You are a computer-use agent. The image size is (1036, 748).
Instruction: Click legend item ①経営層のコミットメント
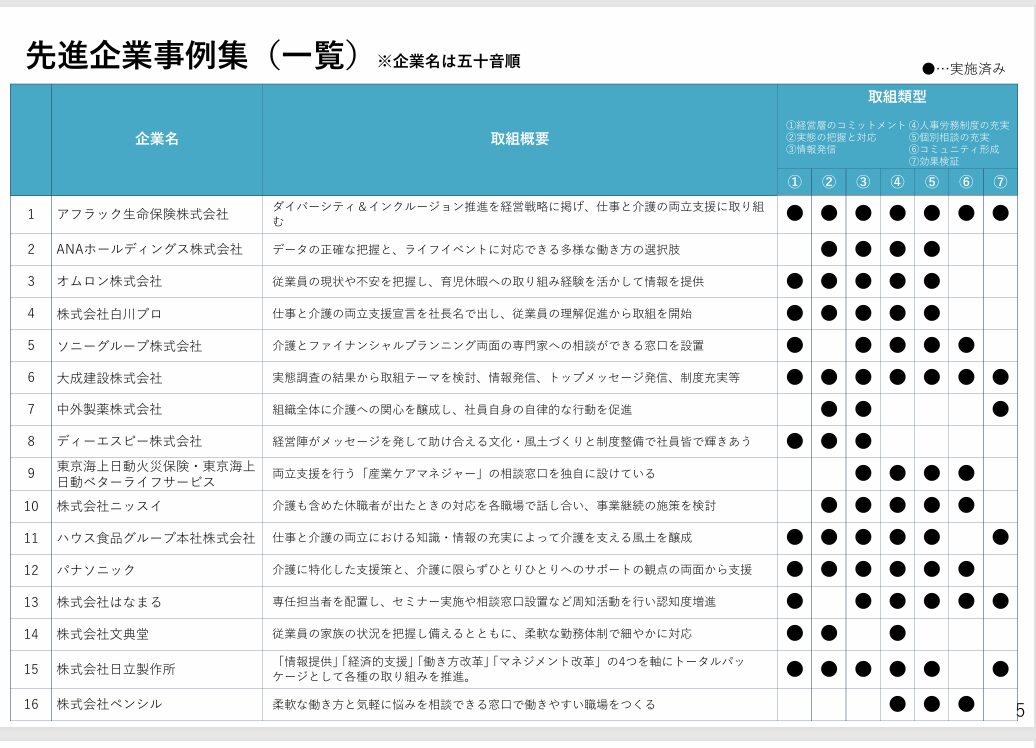click(846, 125)
